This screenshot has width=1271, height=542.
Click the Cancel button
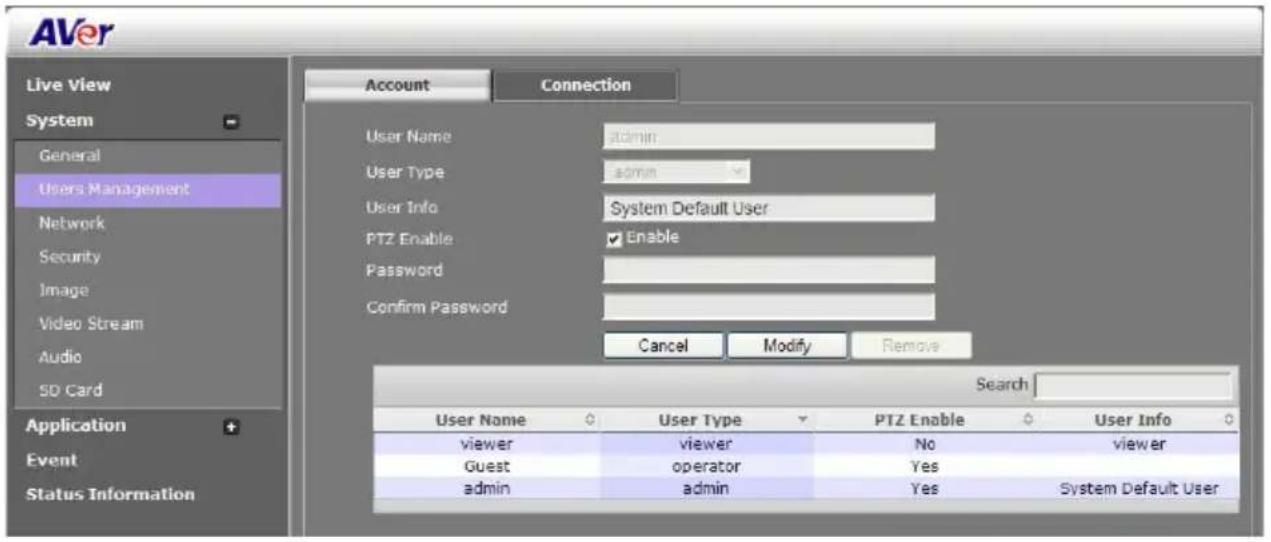click(663, 345)
